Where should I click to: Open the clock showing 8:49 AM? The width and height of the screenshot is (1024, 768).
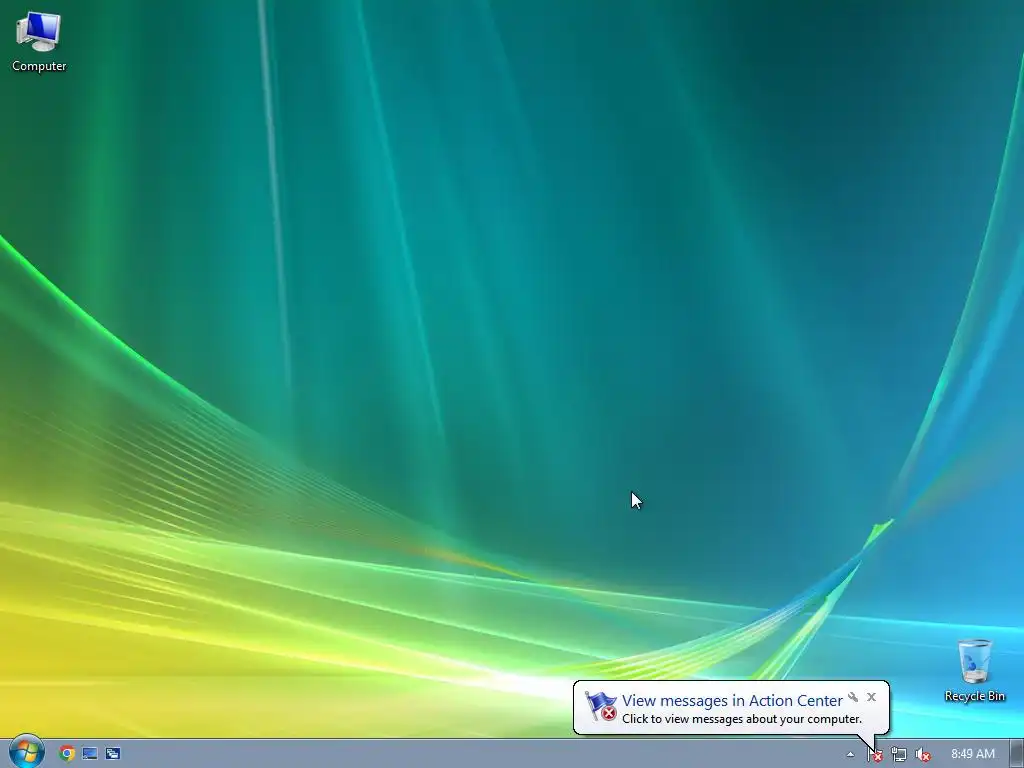(x=972, y=754)
